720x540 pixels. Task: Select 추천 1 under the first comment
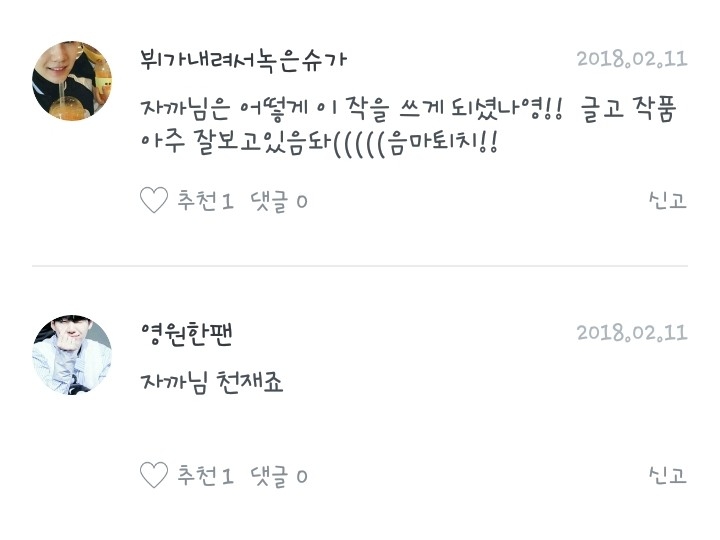[206, 201]
